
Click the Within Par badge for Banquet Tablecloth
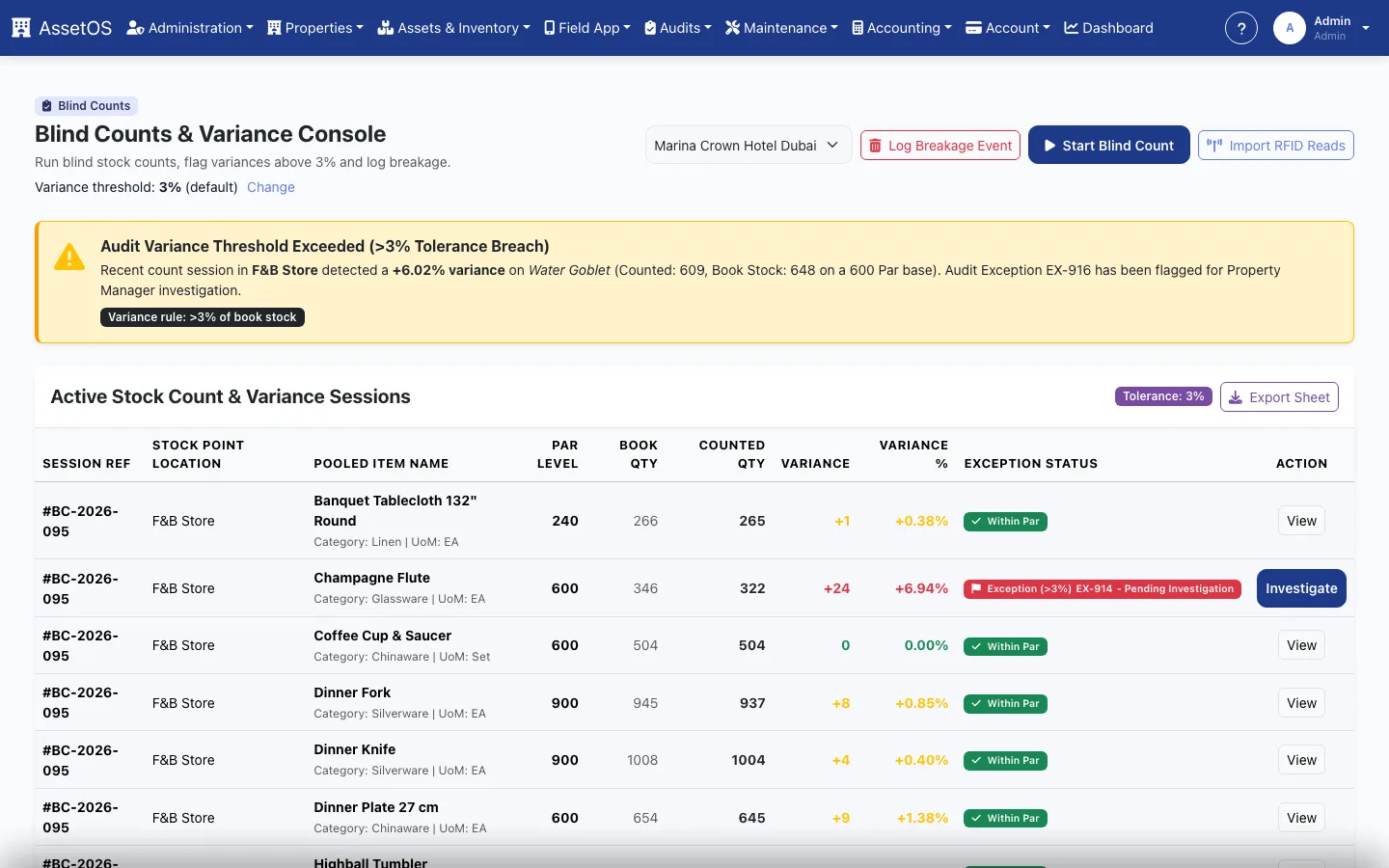(1005, 521)
